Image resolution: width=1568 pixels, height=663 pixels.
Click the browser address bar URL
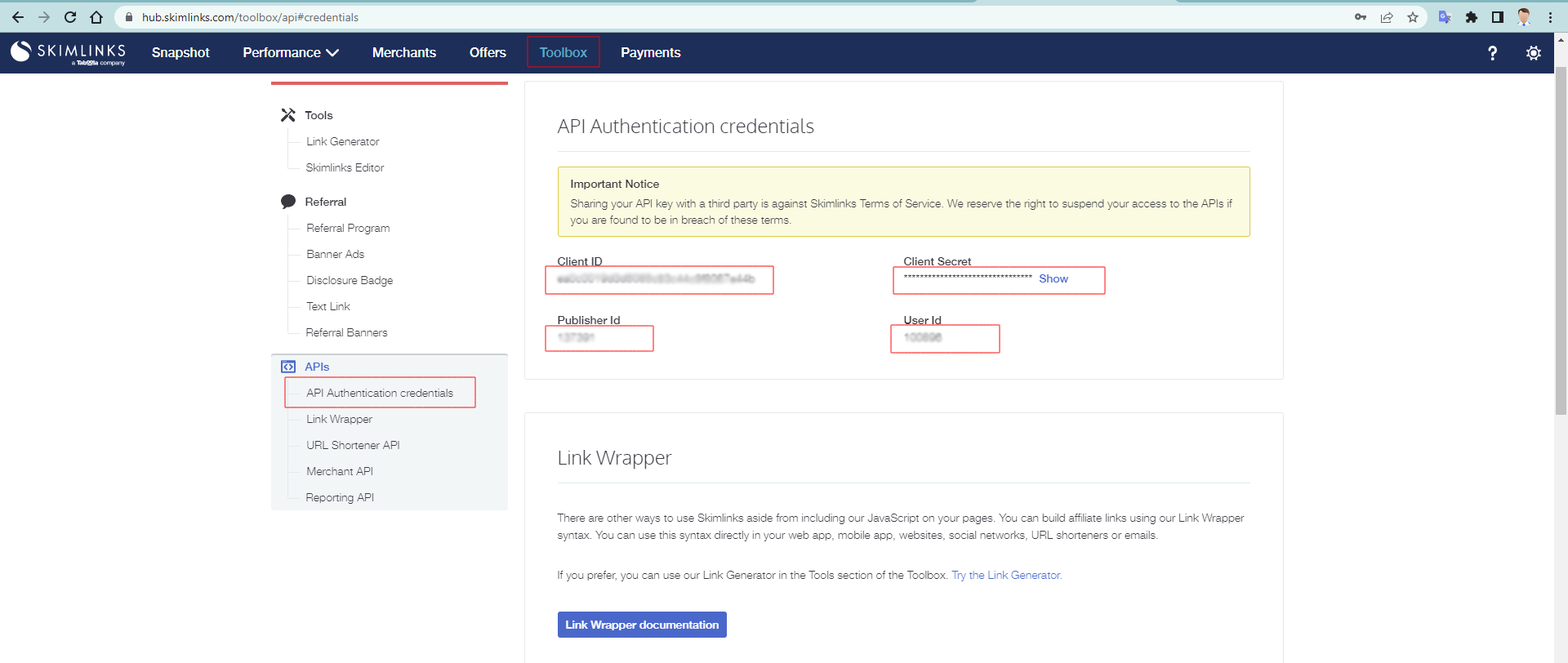pyautogui.click(x=250, y=17)
